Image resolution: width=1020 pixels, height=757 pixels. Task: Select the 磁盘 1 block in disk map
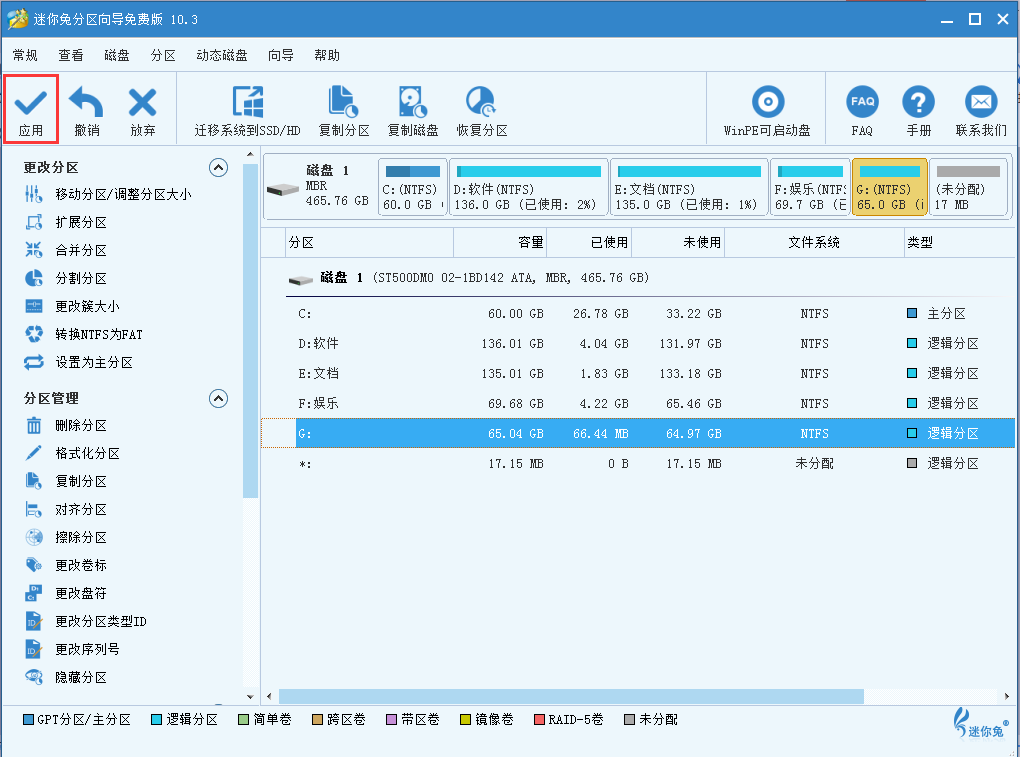point(320,187)
